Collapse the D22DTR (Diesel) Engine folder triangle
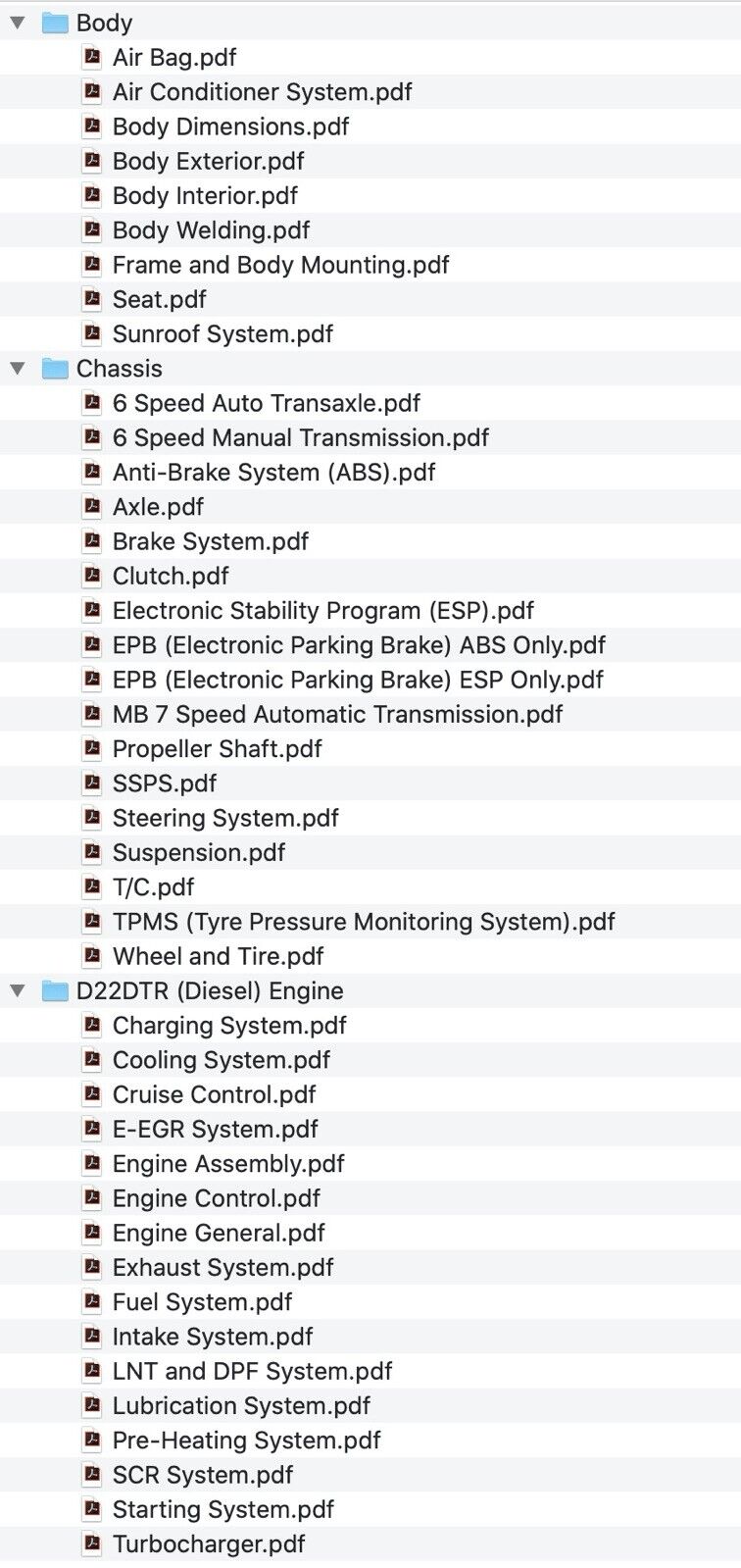This screenshot has height=1568, width=741. [18, 991]
